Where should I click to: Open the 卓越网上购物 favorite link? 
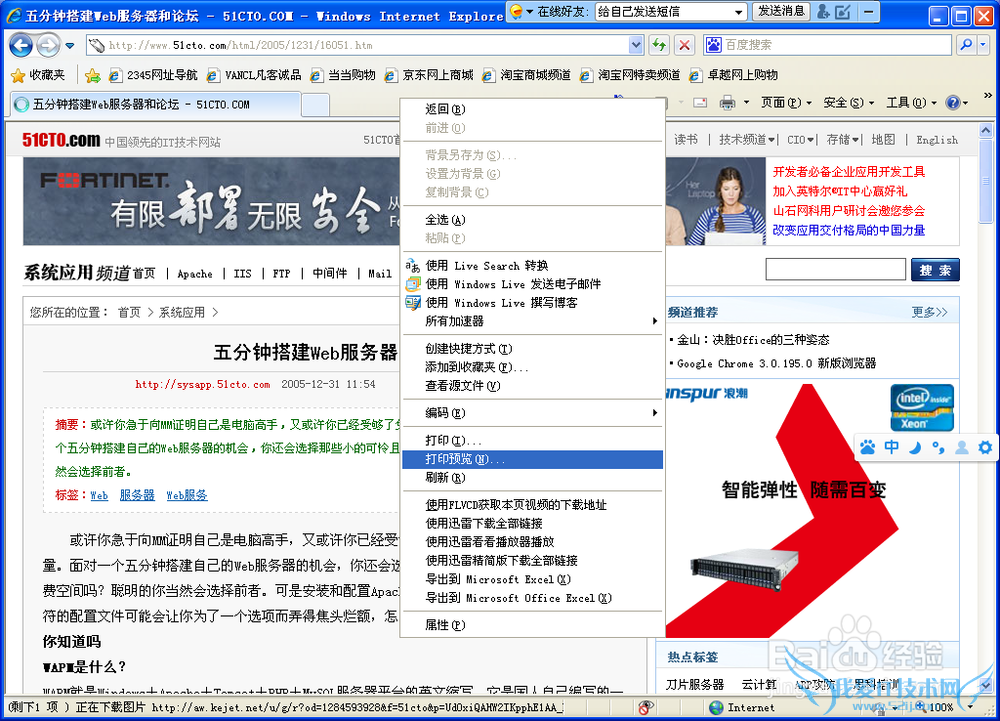[733, 75]
